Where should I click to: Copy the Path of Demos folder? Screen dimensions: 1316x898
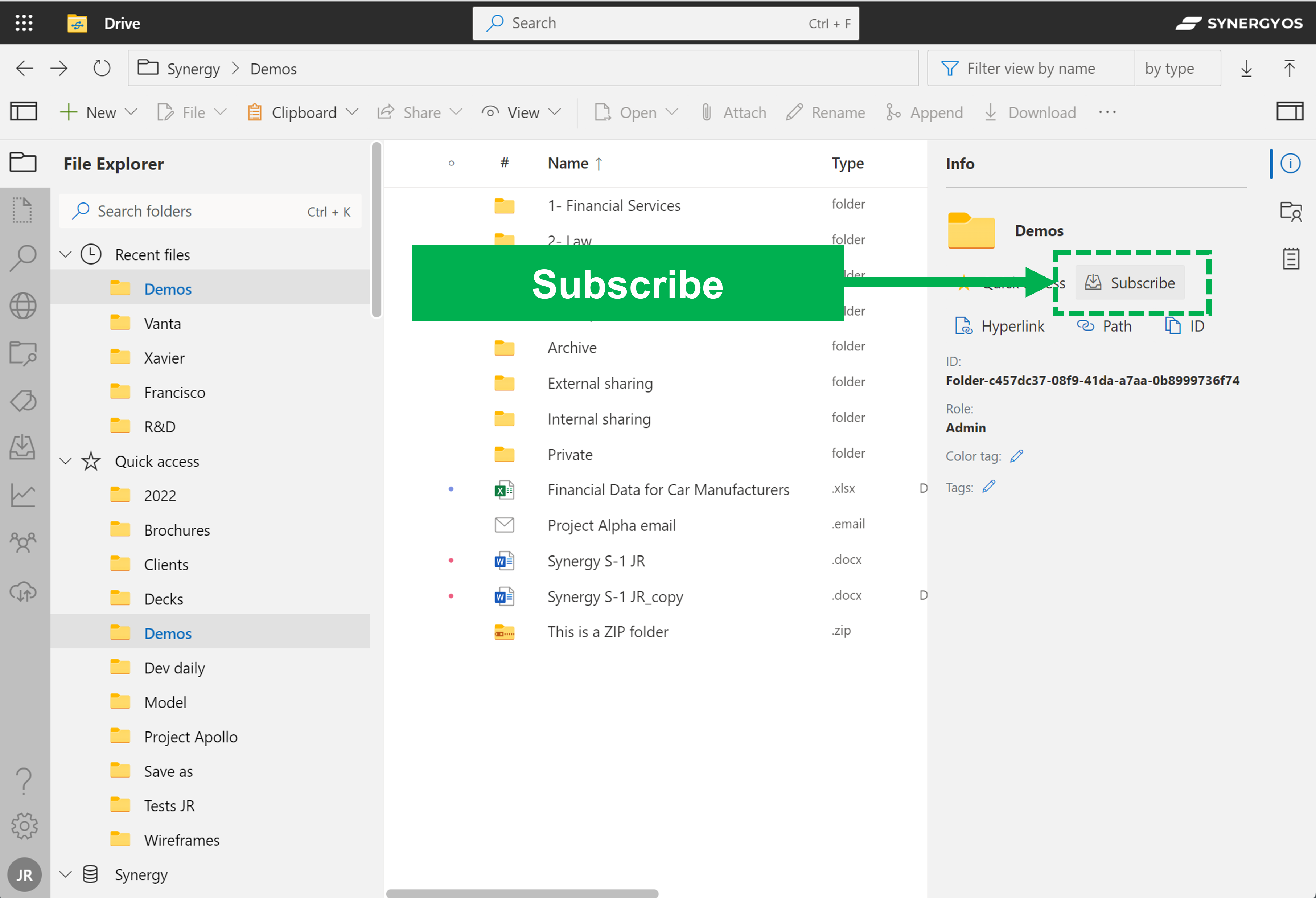(1104, 326)
